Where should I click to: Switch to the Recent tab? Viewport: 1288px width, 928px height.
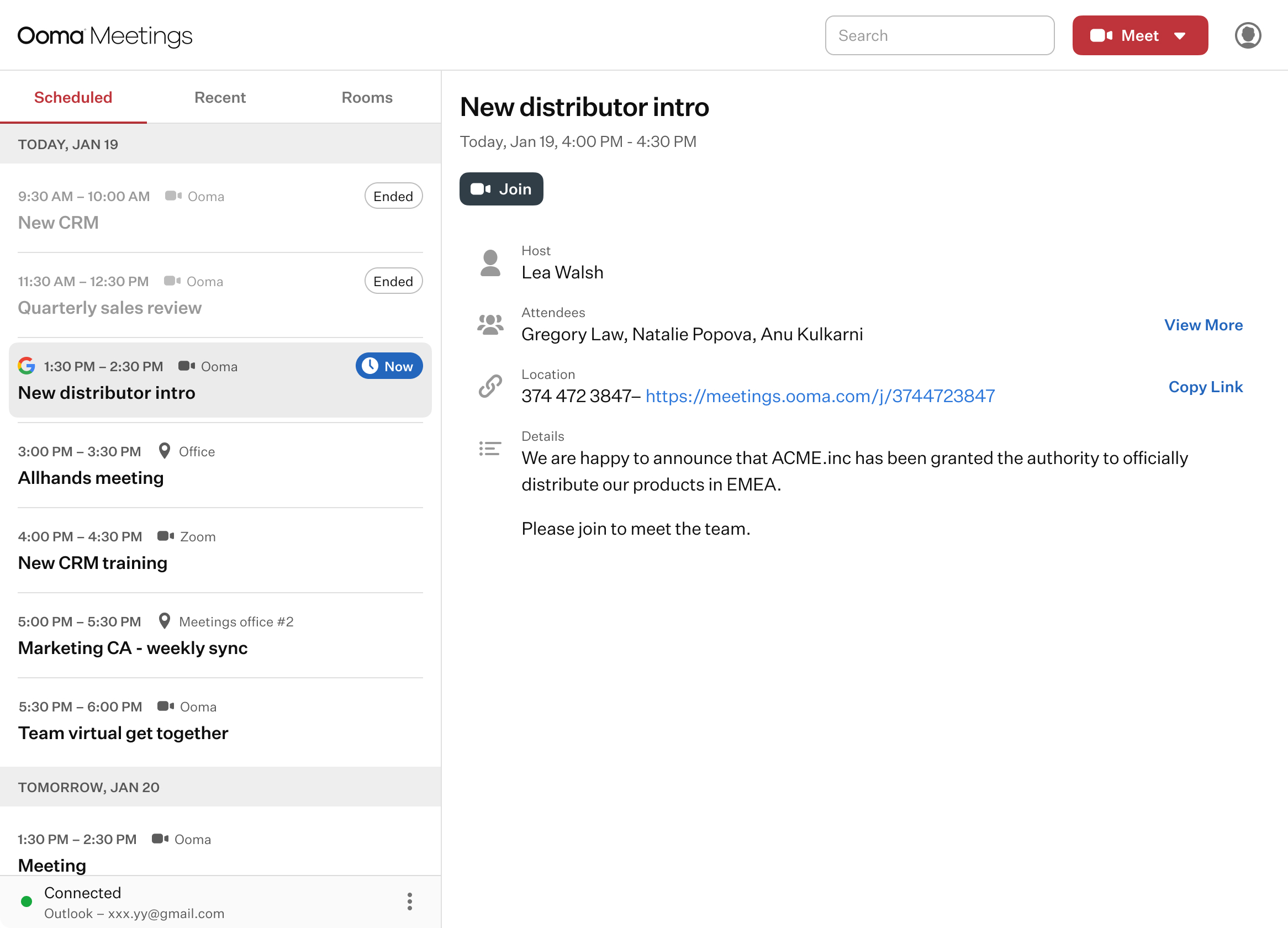click(220, 97)
